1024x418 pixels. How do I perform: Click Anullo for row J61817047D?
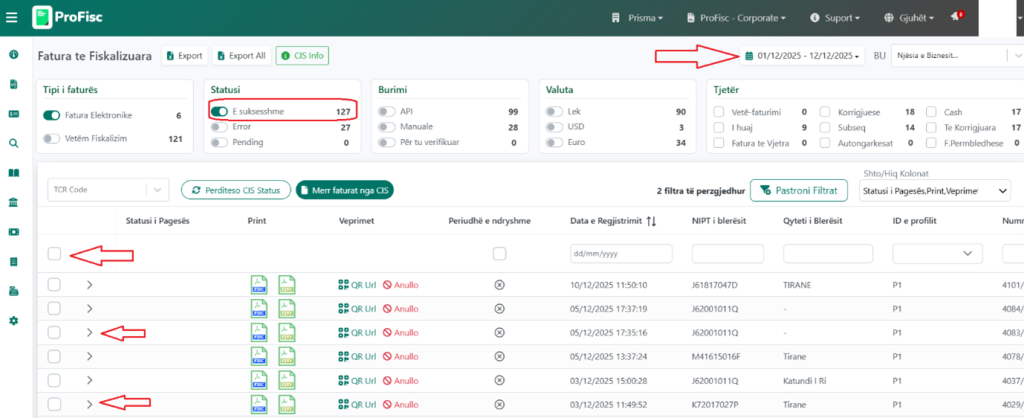tap(400, 285)
